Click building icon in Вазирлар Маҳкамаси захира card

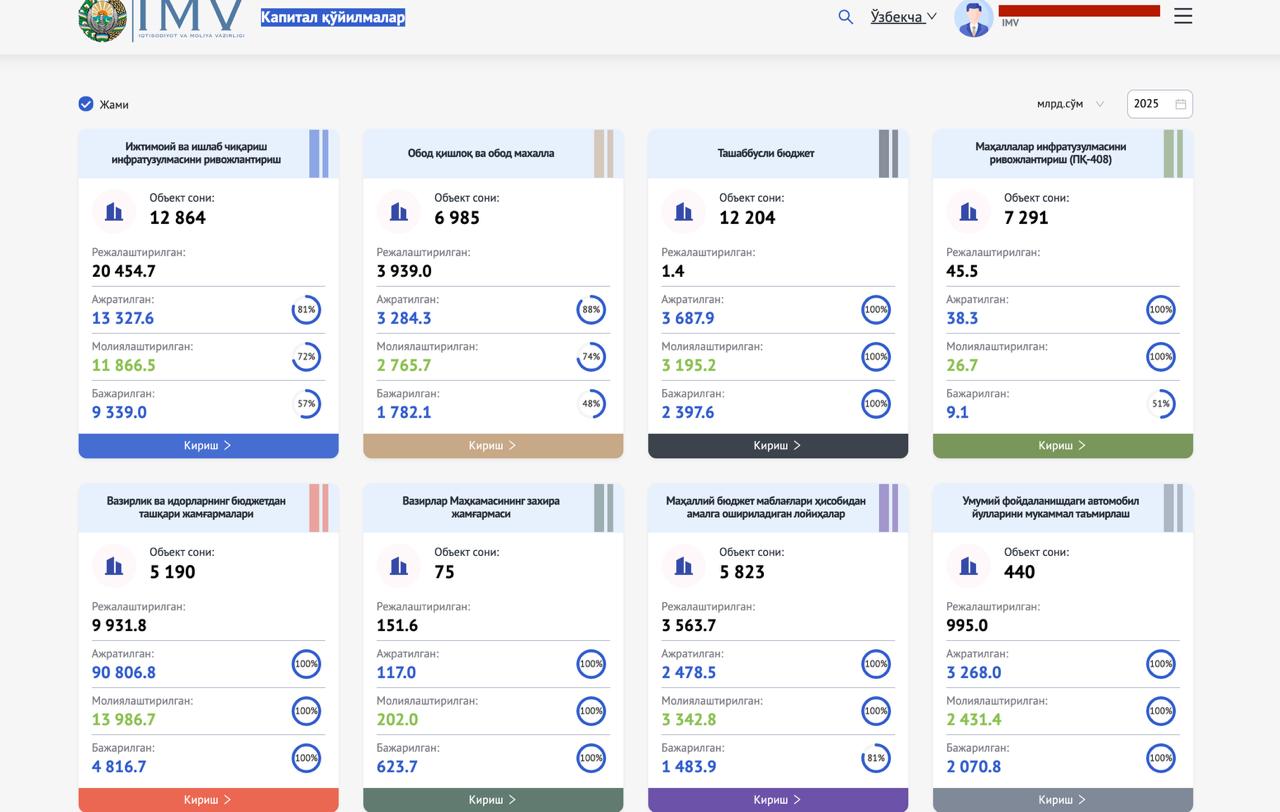(399, 566)
